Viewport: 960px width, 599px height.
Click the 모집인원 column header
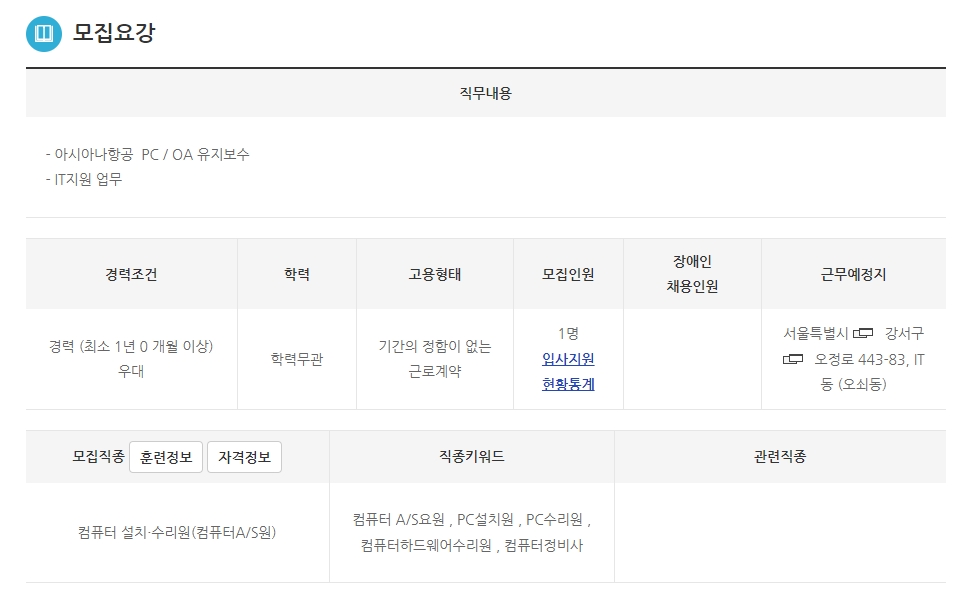pyautogui.click(x=566, y=272)
